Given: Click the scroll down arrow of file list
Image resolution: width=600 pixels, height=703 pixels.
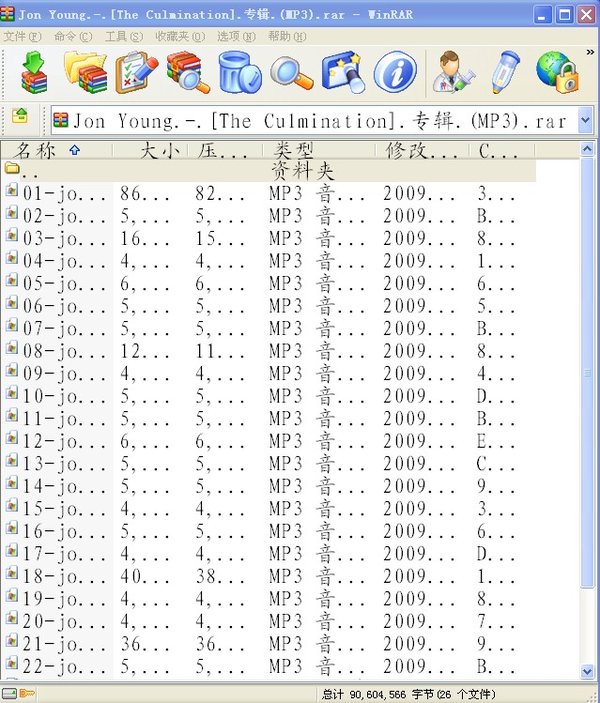Looking at the screenshot, I should pyautogui.click(x=587, y=671).
